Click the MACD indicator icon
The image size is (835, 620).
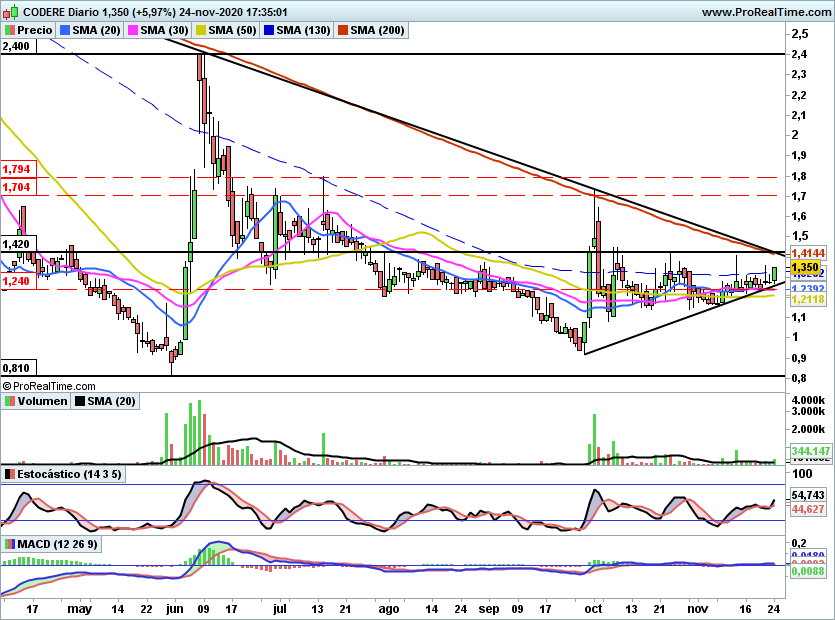(10, 544)
